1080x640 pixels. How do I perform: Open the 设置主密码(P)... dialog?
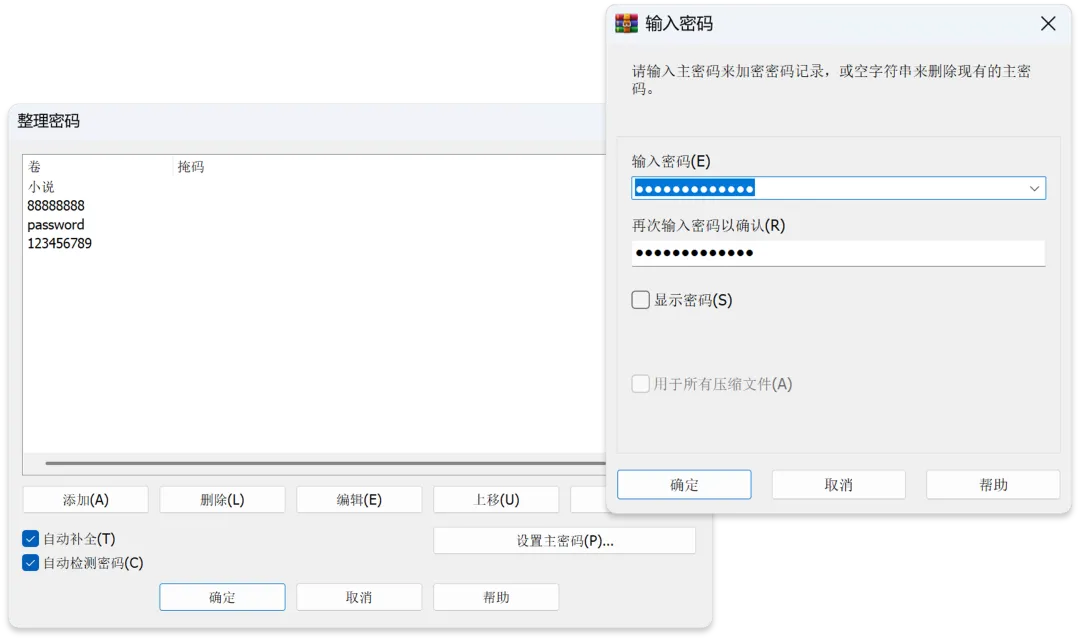tap(564, 541)
